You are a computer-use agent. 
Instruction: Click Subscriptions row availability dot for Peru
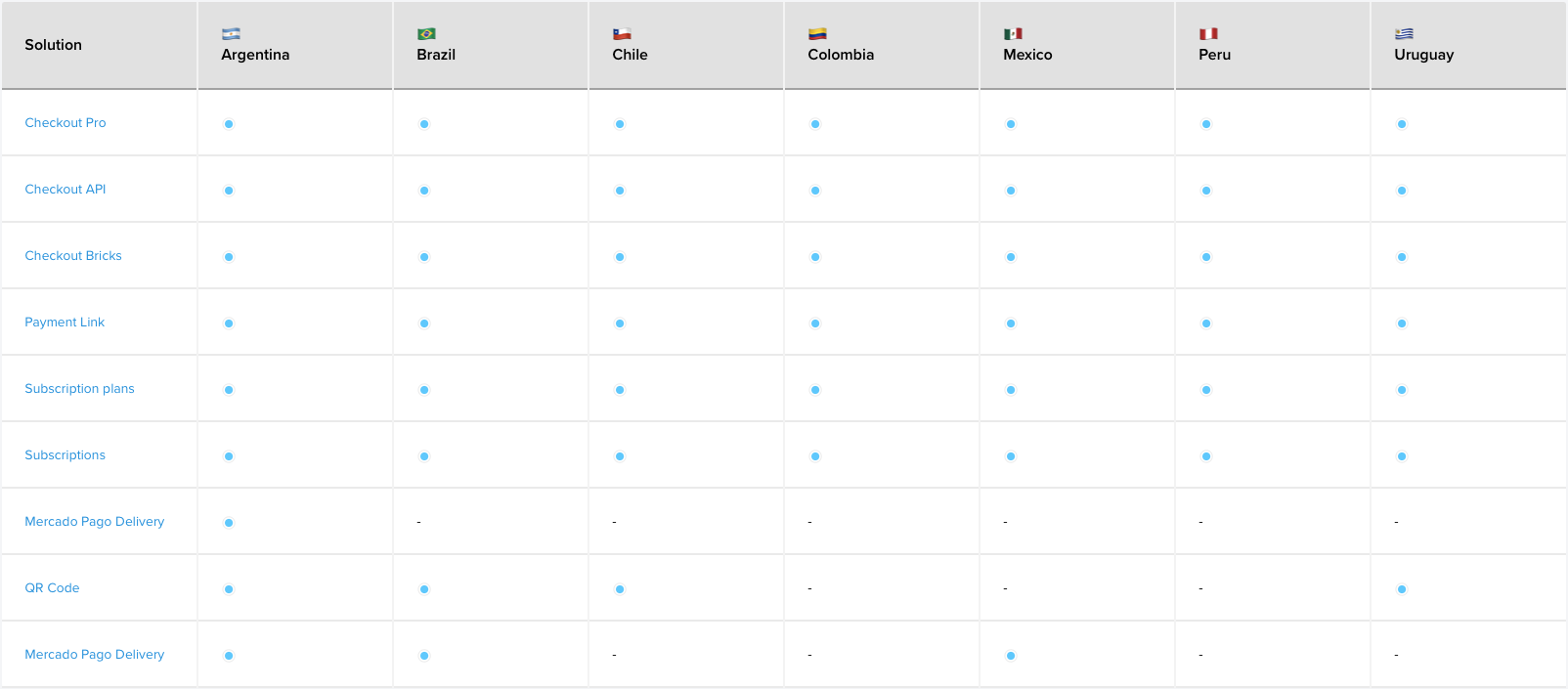click(x=1206, y=456)
